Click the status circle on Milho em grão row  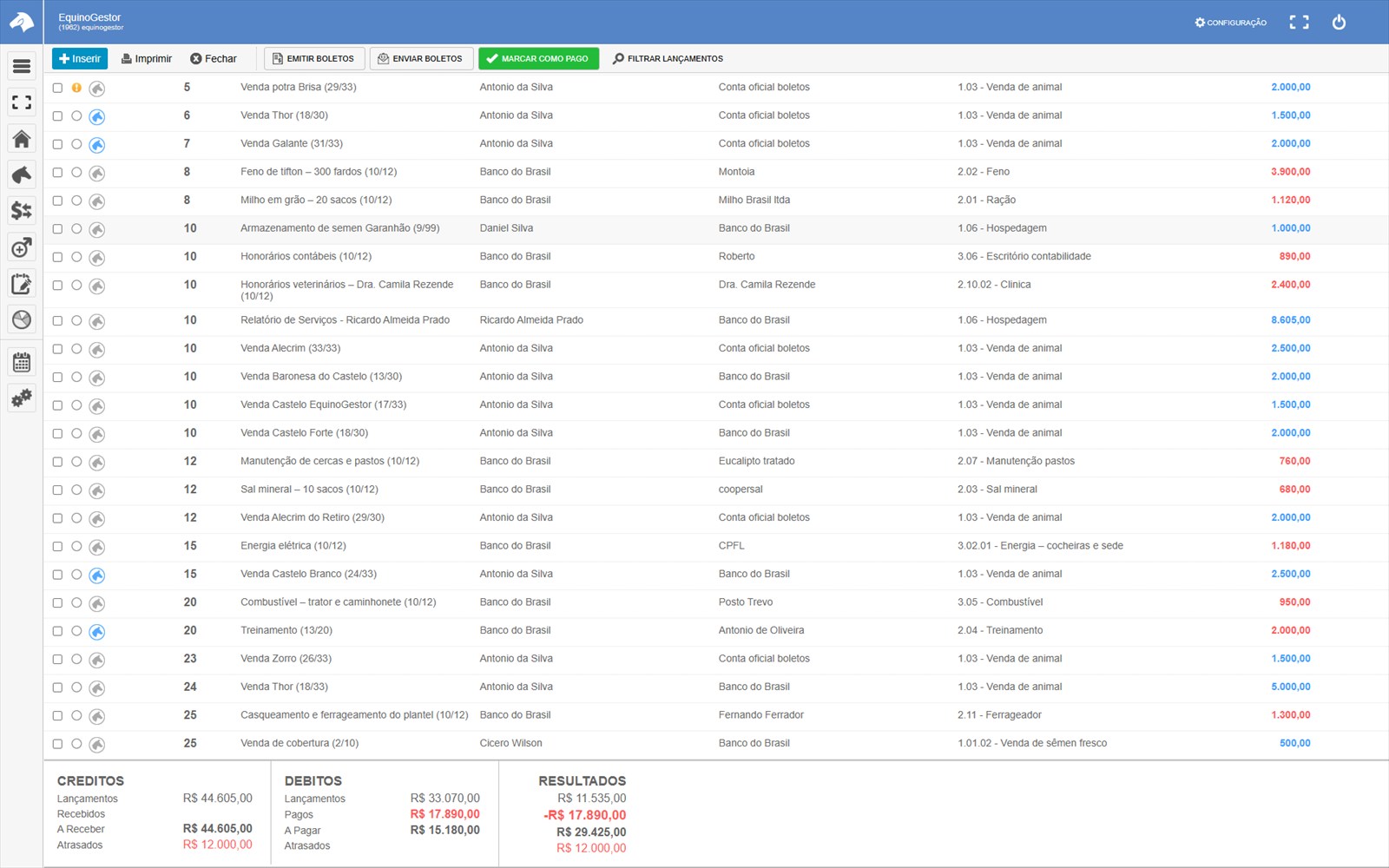76,201
